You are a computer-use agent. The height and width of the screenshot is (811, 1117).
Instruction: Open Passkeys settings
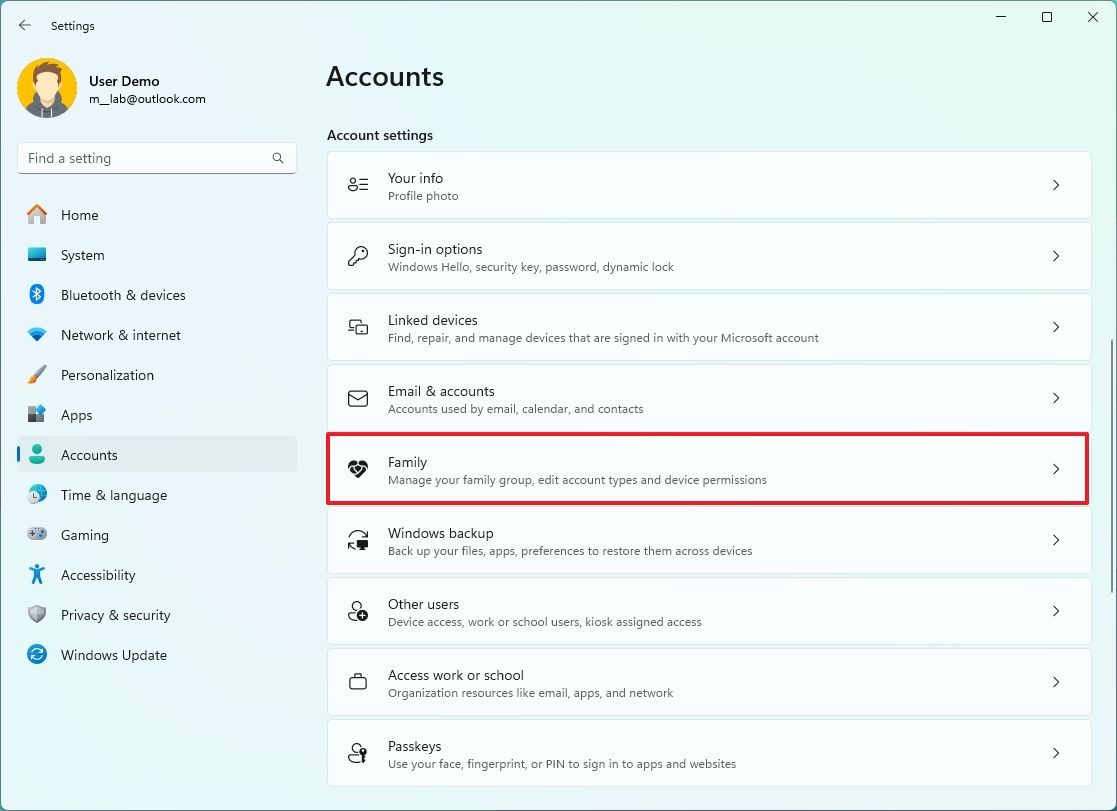(1056, 753)
